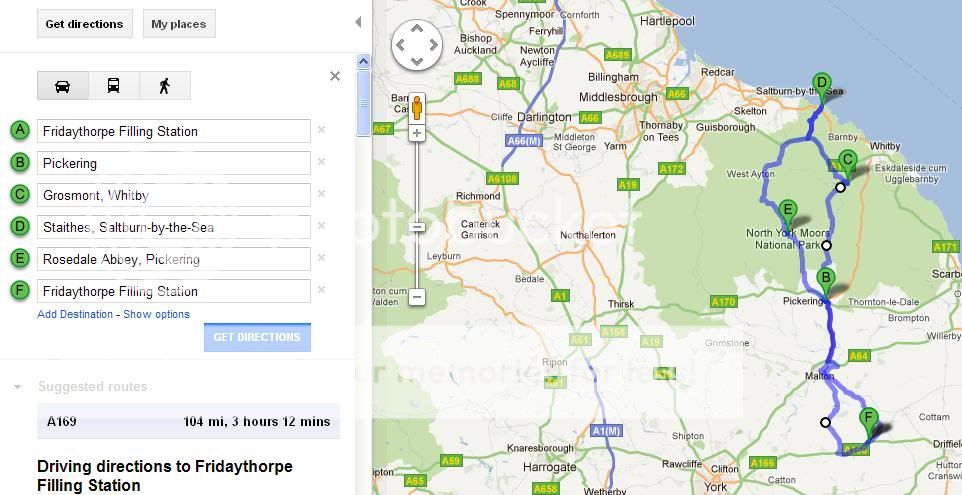Viewport: 962px width, 495px height.
Task: Click the Grosmont, Whitby destination field
Action: pyautogui.click(x=174, y=195)
